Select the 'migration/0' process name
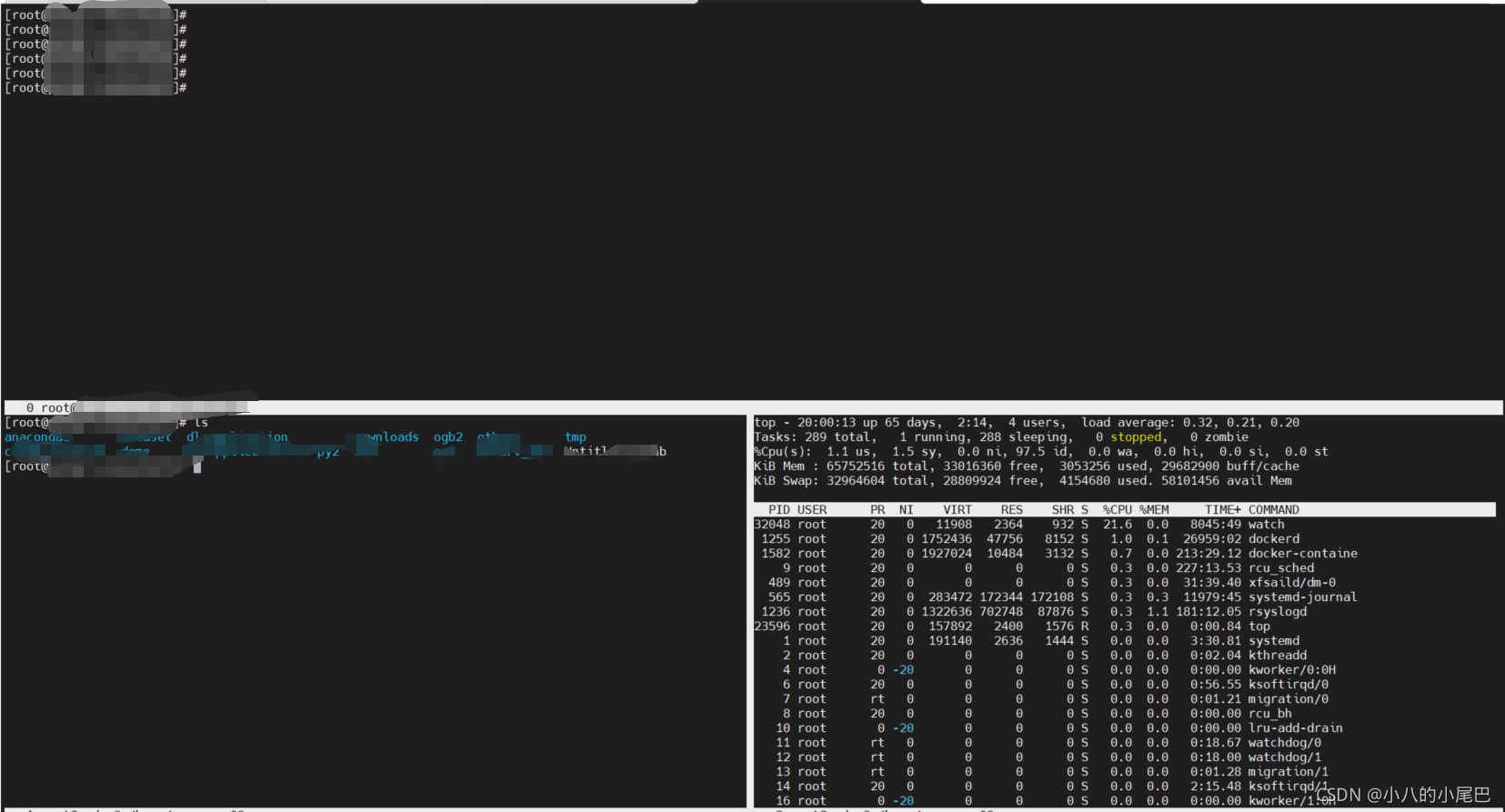Screen dimensions: 1505x812 [x=1289, y=699]
